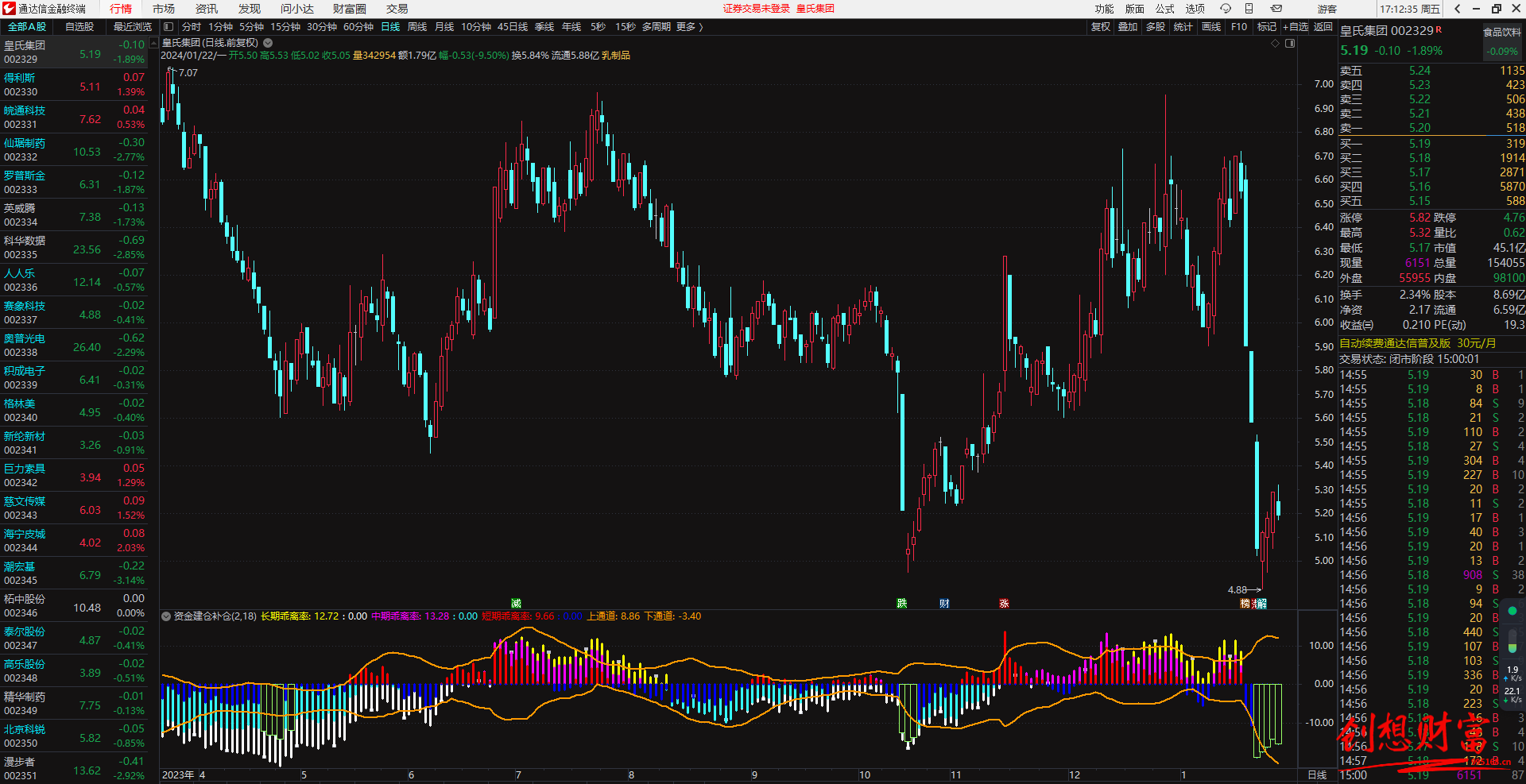Select the 15分钟 chart period
The height and width of the screenshot is (784, 1526).
(x=285, y=27)
